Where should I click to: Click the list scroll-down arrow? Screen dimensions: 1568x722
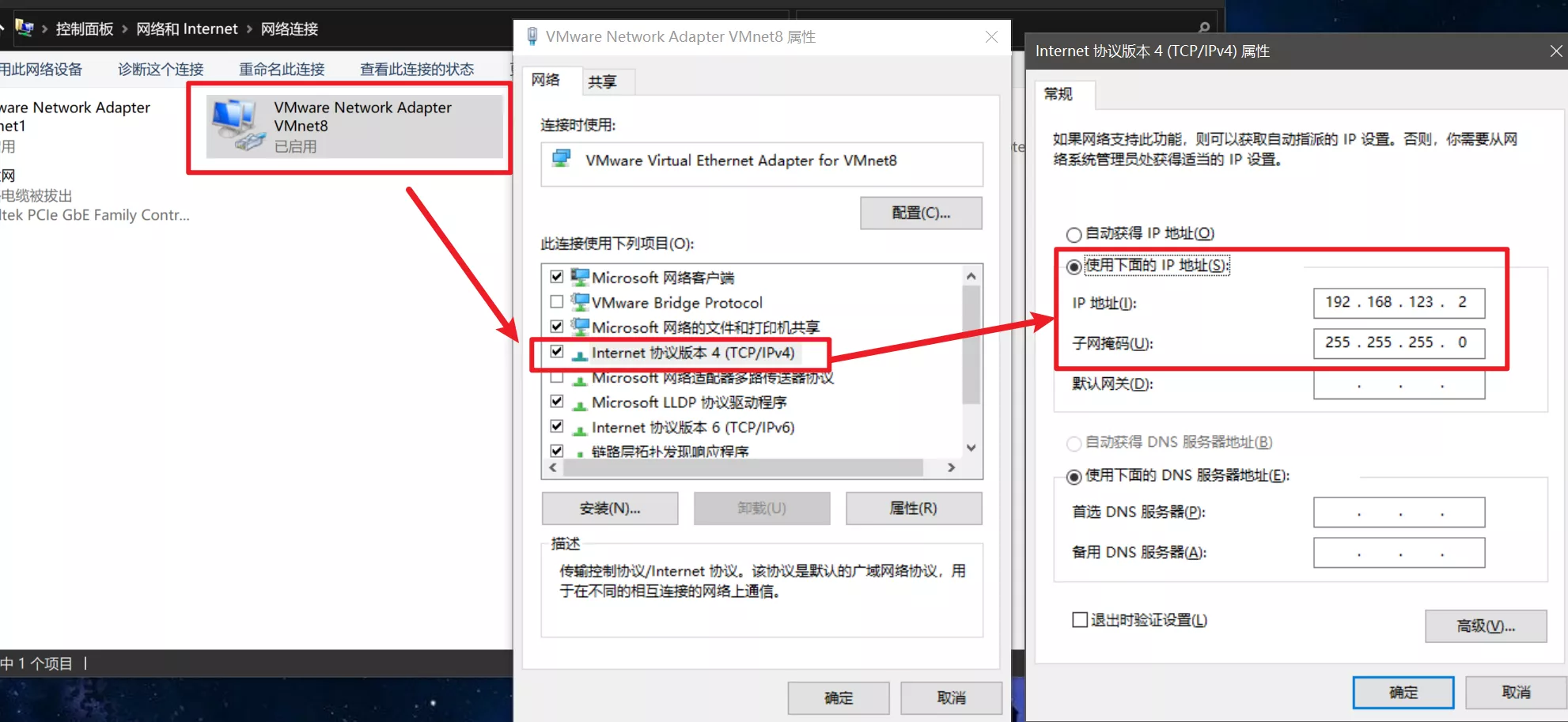pos(971,448)
